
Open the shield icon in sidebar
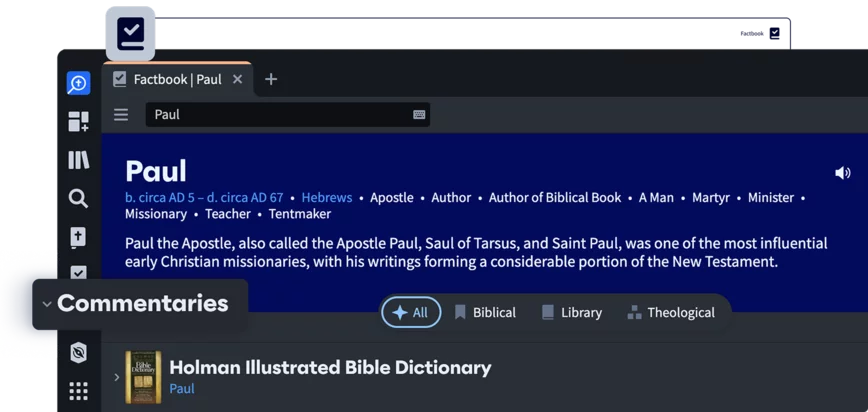(79, 352)
